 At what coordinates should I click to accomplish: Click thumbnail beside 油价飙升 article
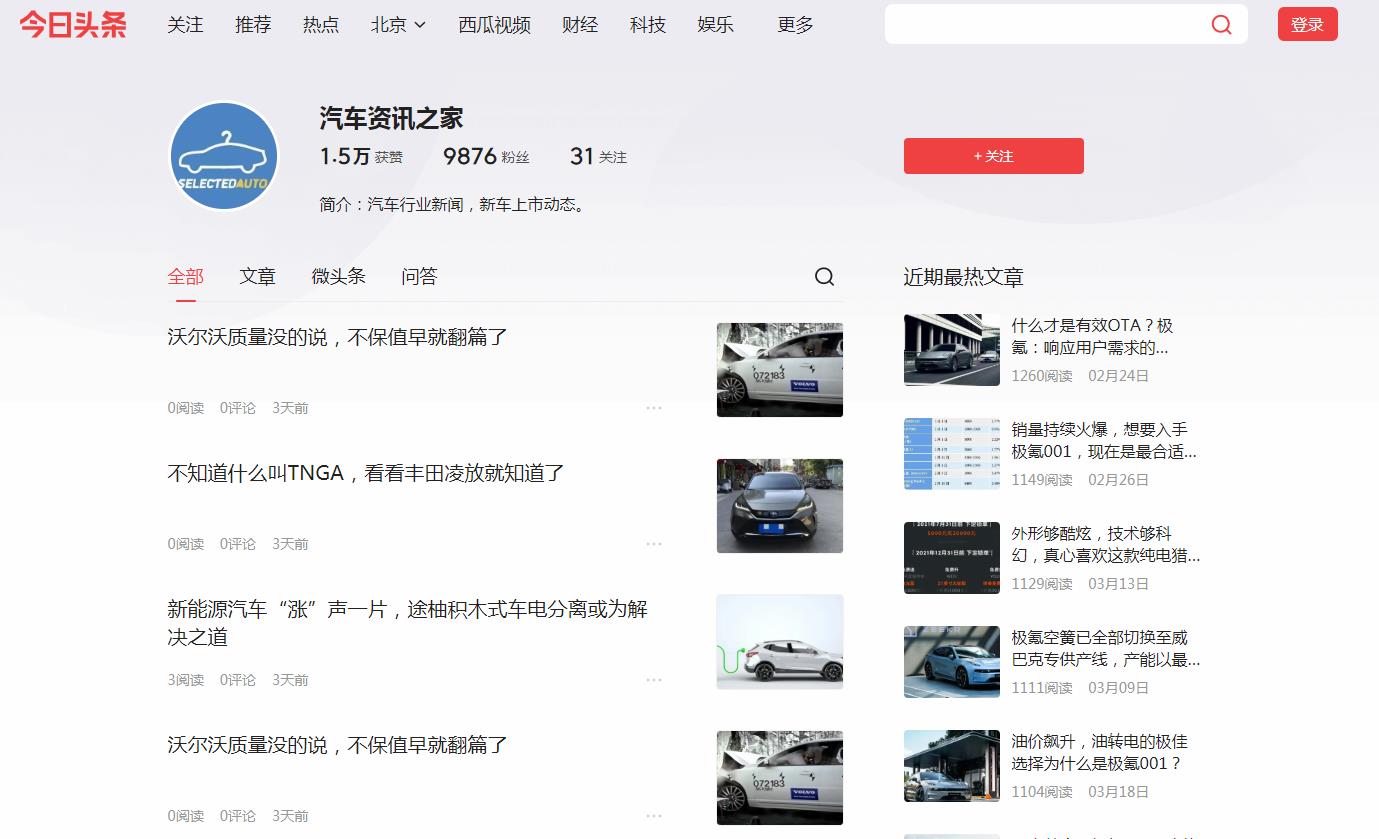click(952, 766)
